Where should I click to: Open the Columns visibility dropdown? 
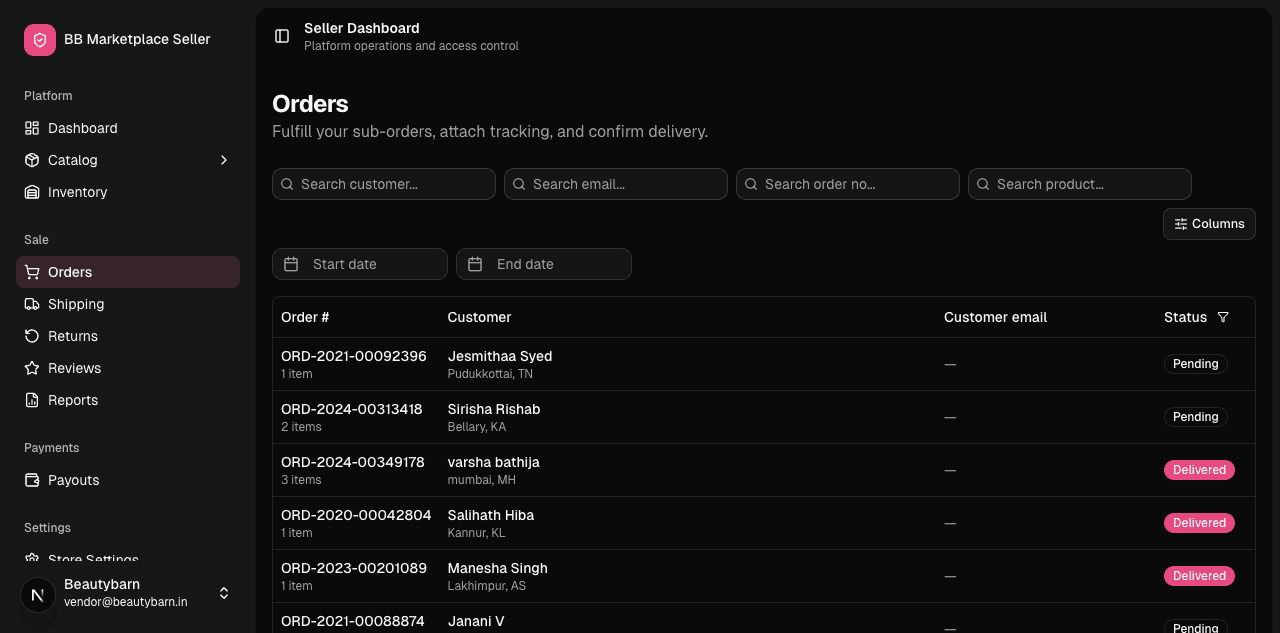pos(1209,224)
